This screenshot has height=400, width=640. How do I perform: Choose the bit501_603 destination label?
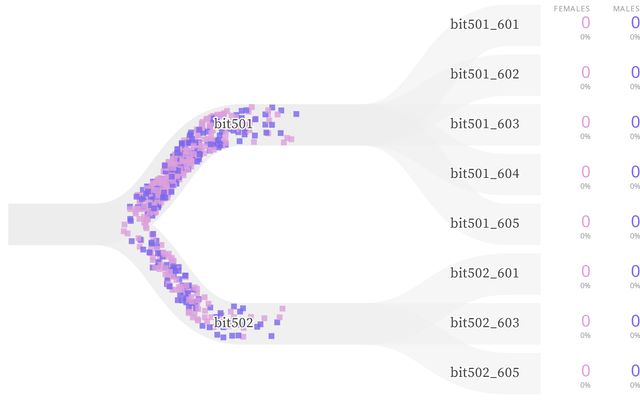pos(484,124)
